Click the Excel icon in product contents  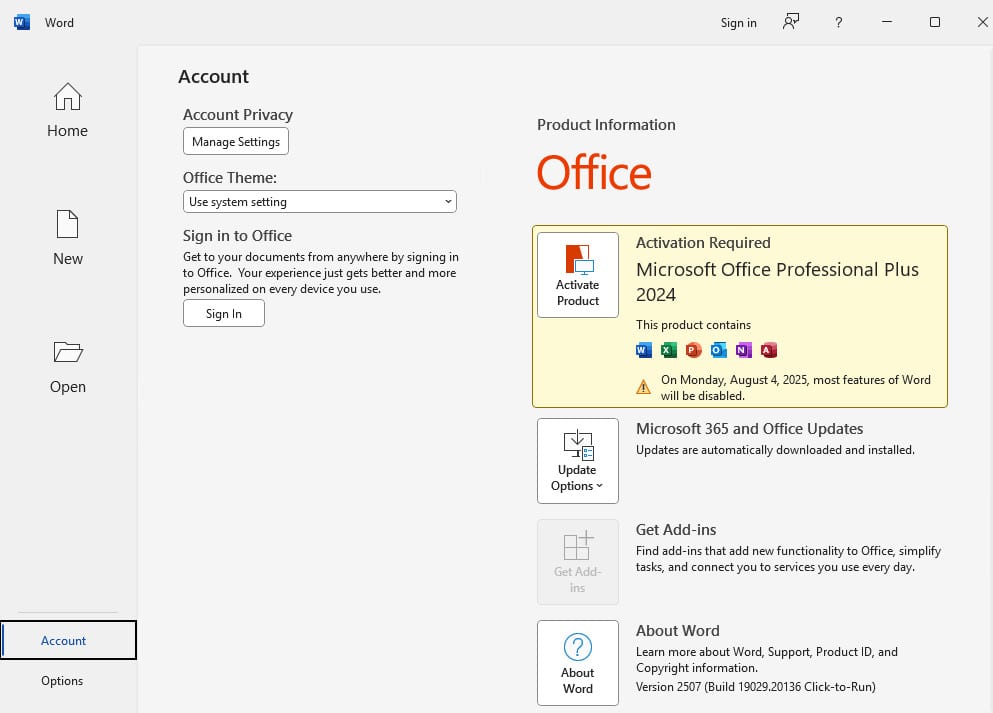point(669,350)
